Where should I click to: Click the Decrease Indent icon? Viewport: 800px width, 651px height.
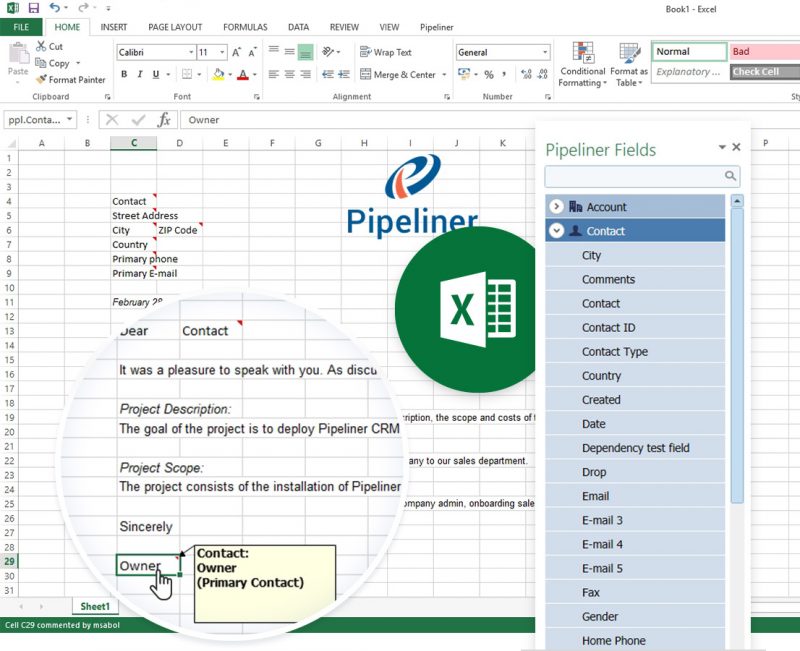pos(328,74)
